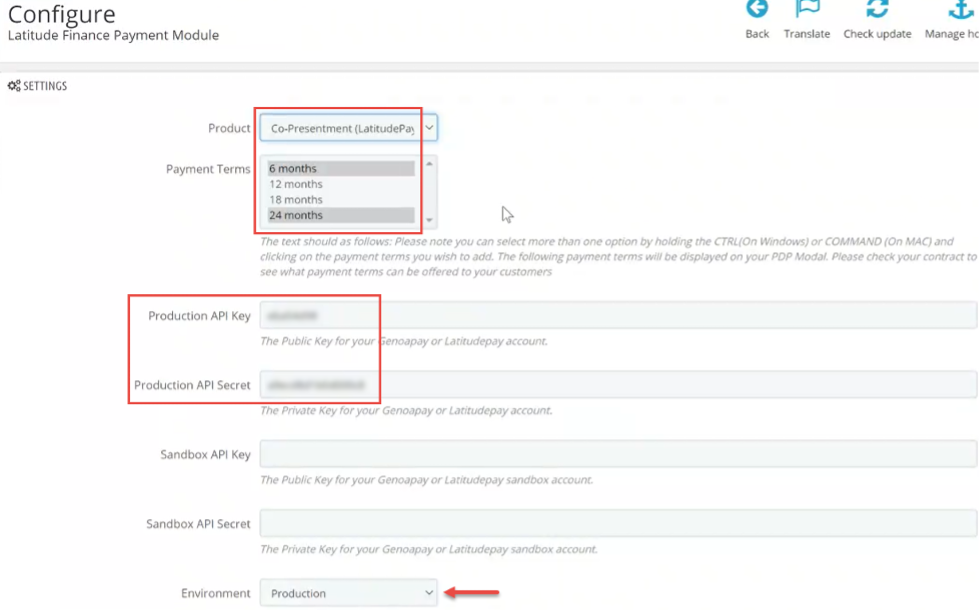This screenshot has height=610, width=980.
Task: Click the Translate flag icon
Action: point(807,9)
